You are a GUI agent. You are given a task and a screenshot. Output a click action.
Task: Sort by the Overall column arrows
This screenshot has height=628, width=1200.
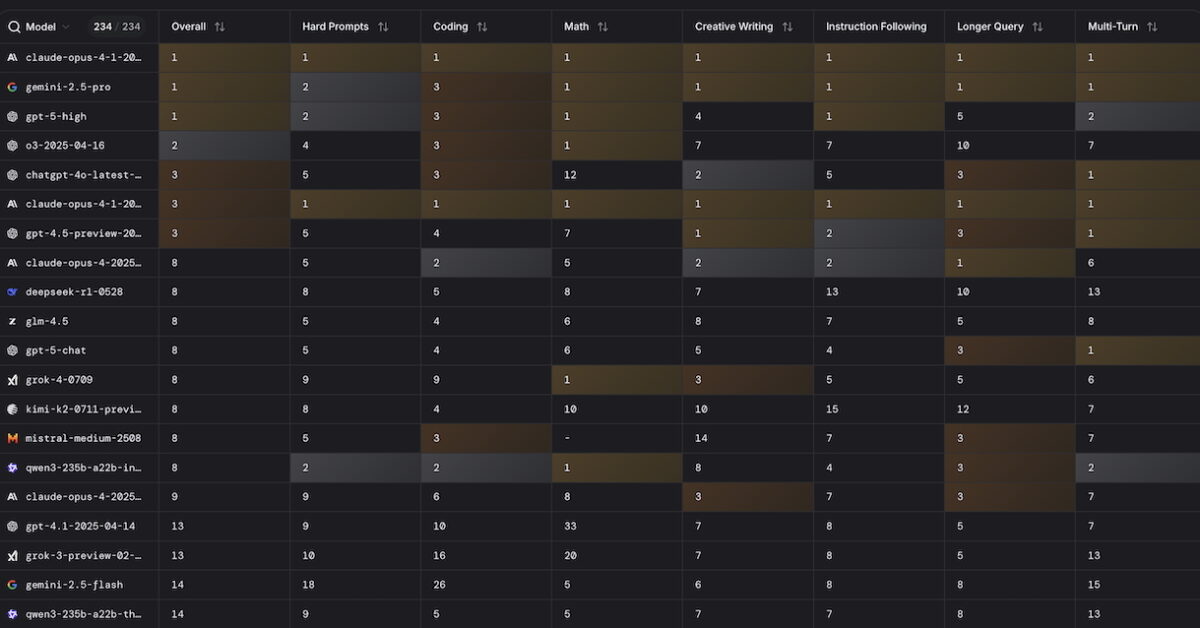coord(220,27)
